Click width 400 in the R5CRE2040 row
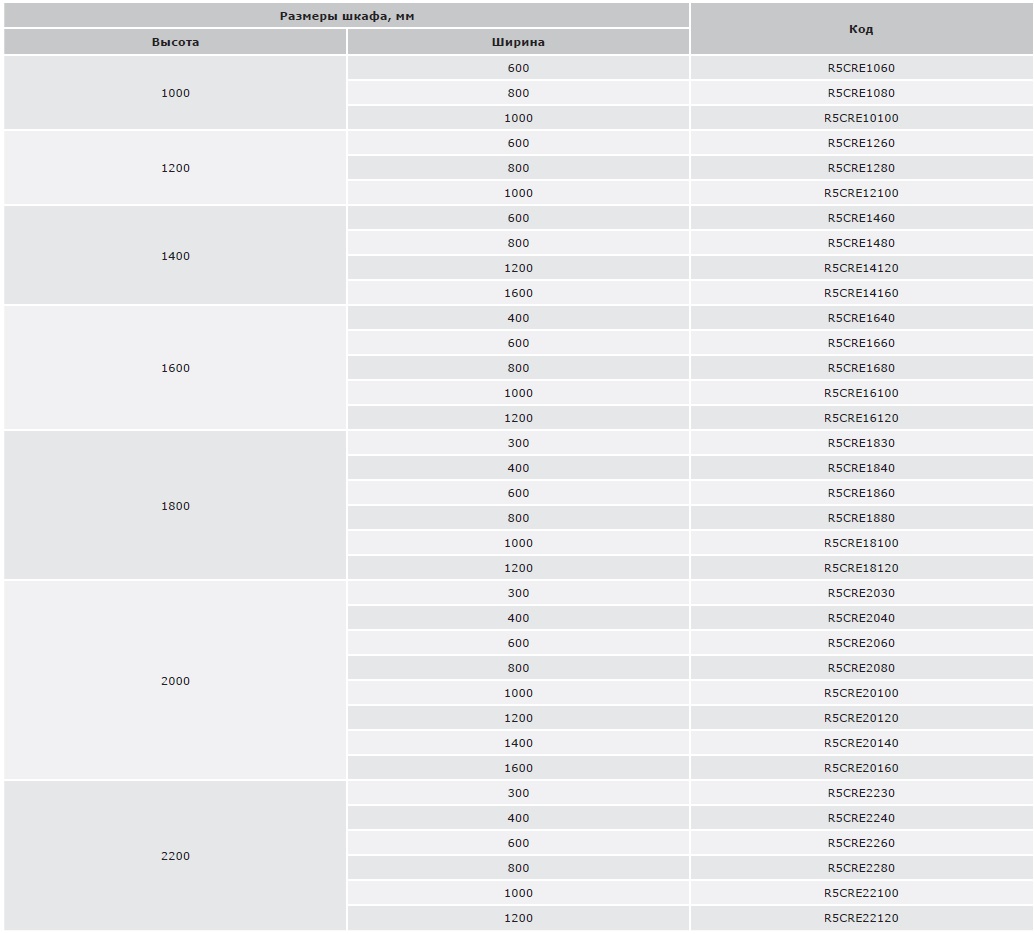Viewport: 1034px width, 934px height. pos(518,618)
